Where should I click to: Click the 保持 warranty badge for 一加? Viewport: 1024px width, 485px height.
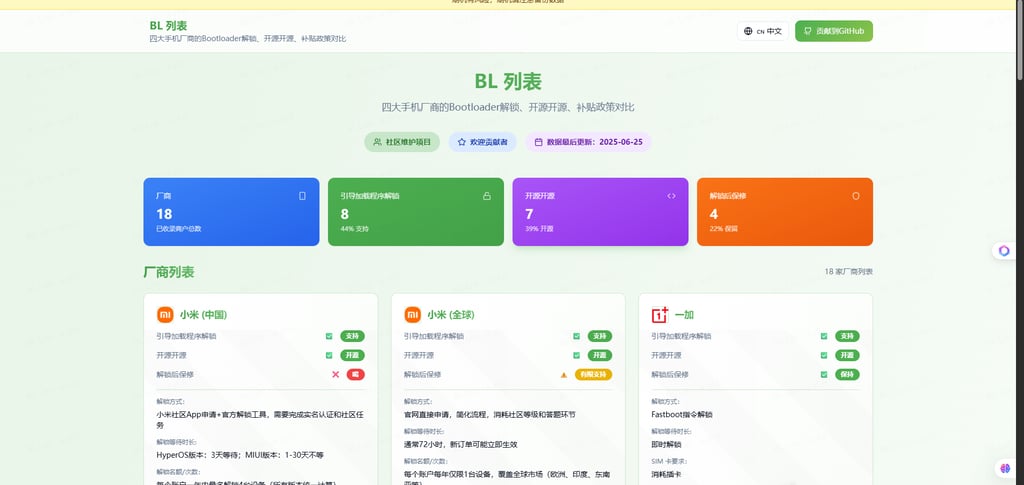847,375
